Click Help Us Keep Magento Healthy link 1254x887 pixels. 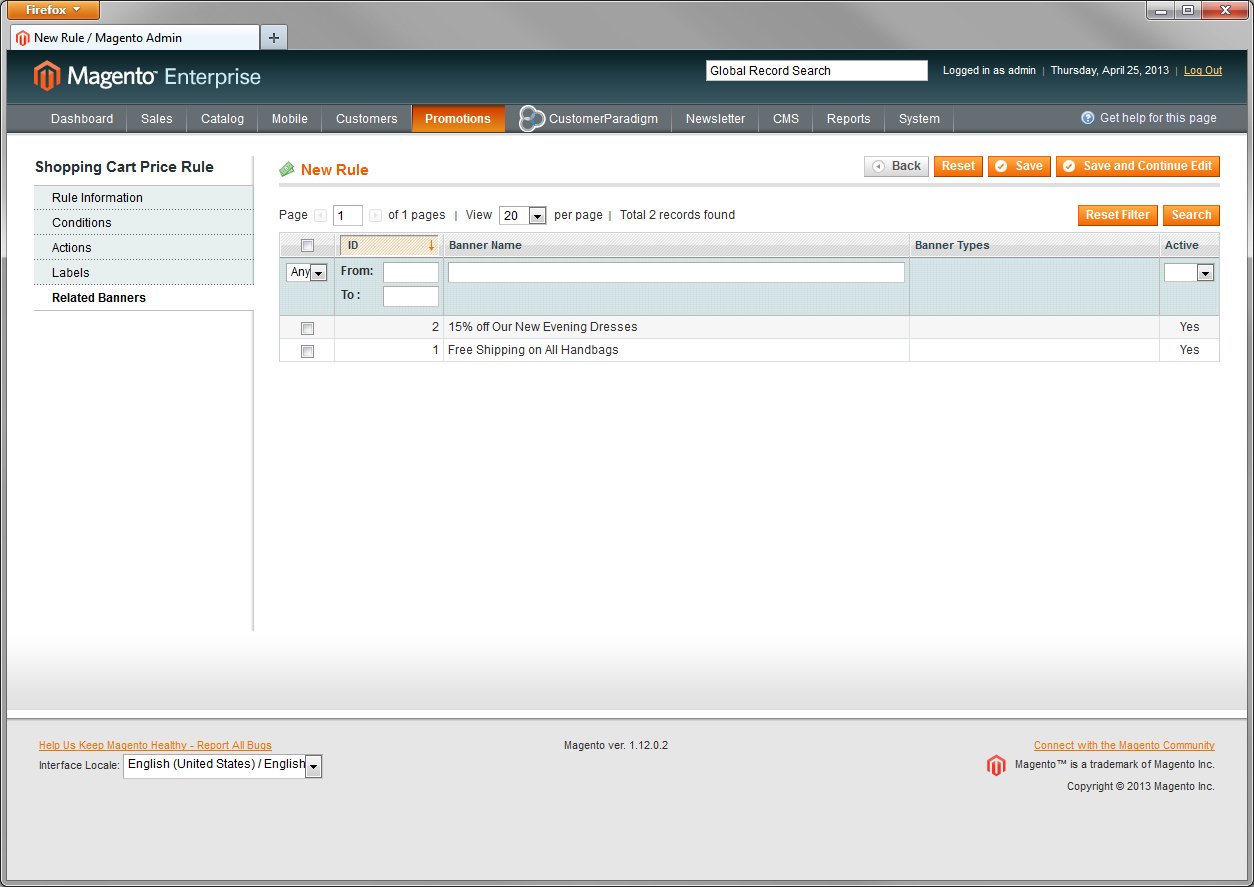[x=155, y=746]
